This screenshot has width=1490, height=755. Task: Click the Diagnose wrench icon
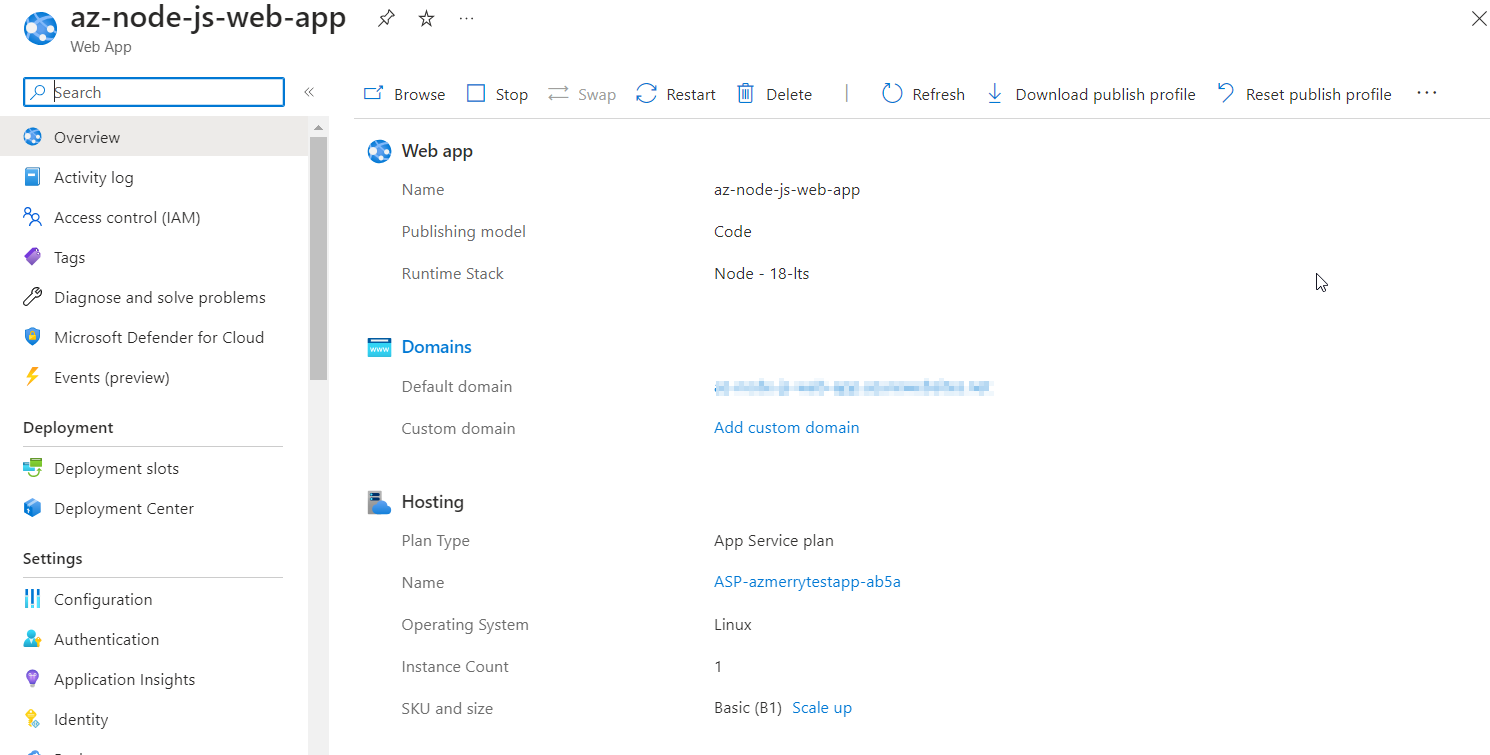tap(33, 297)
